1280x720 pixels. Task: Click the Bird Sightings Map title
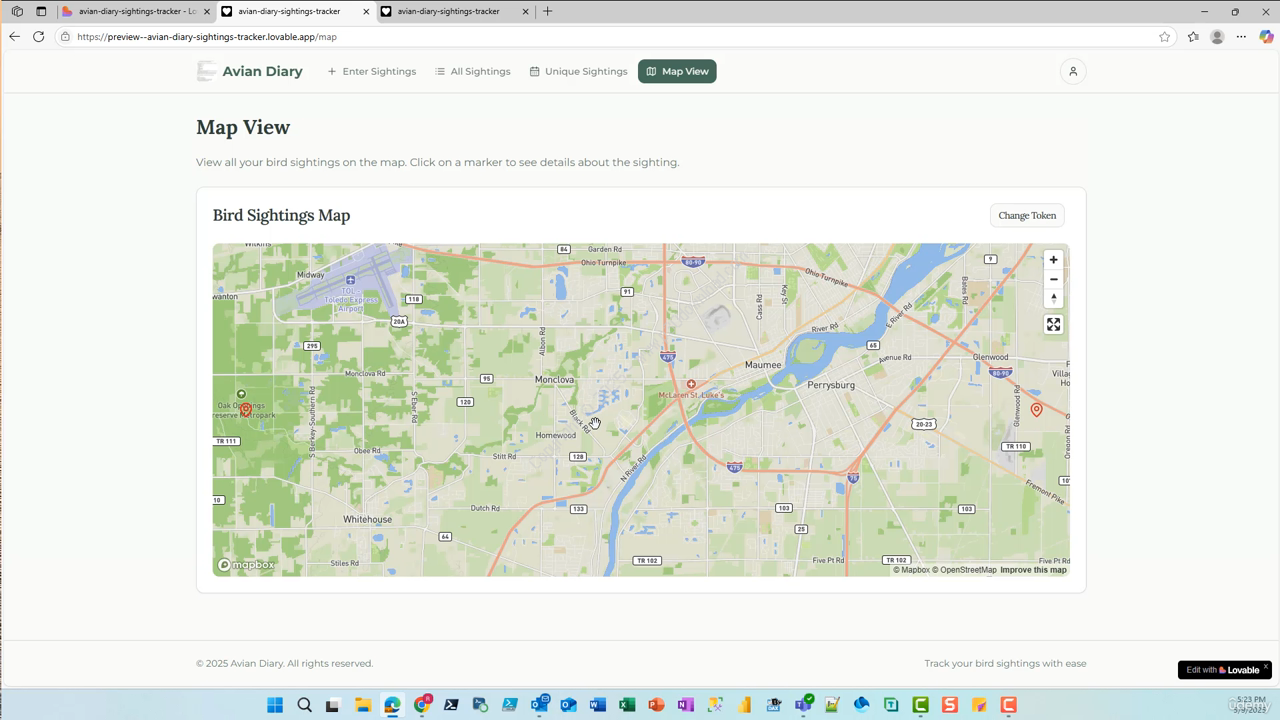[281, 215]
